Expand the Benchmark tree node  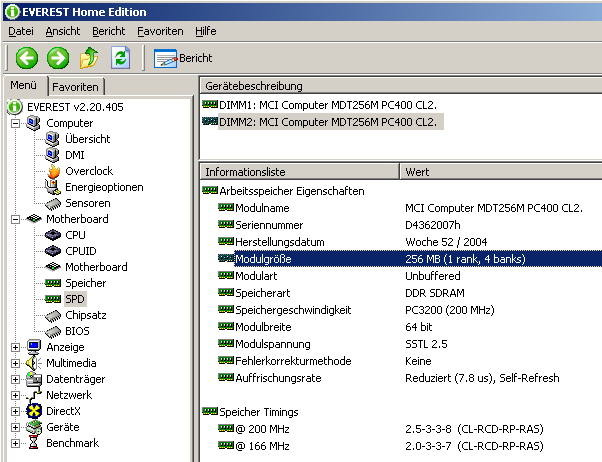pyautogui.click(x=15, y=443)
